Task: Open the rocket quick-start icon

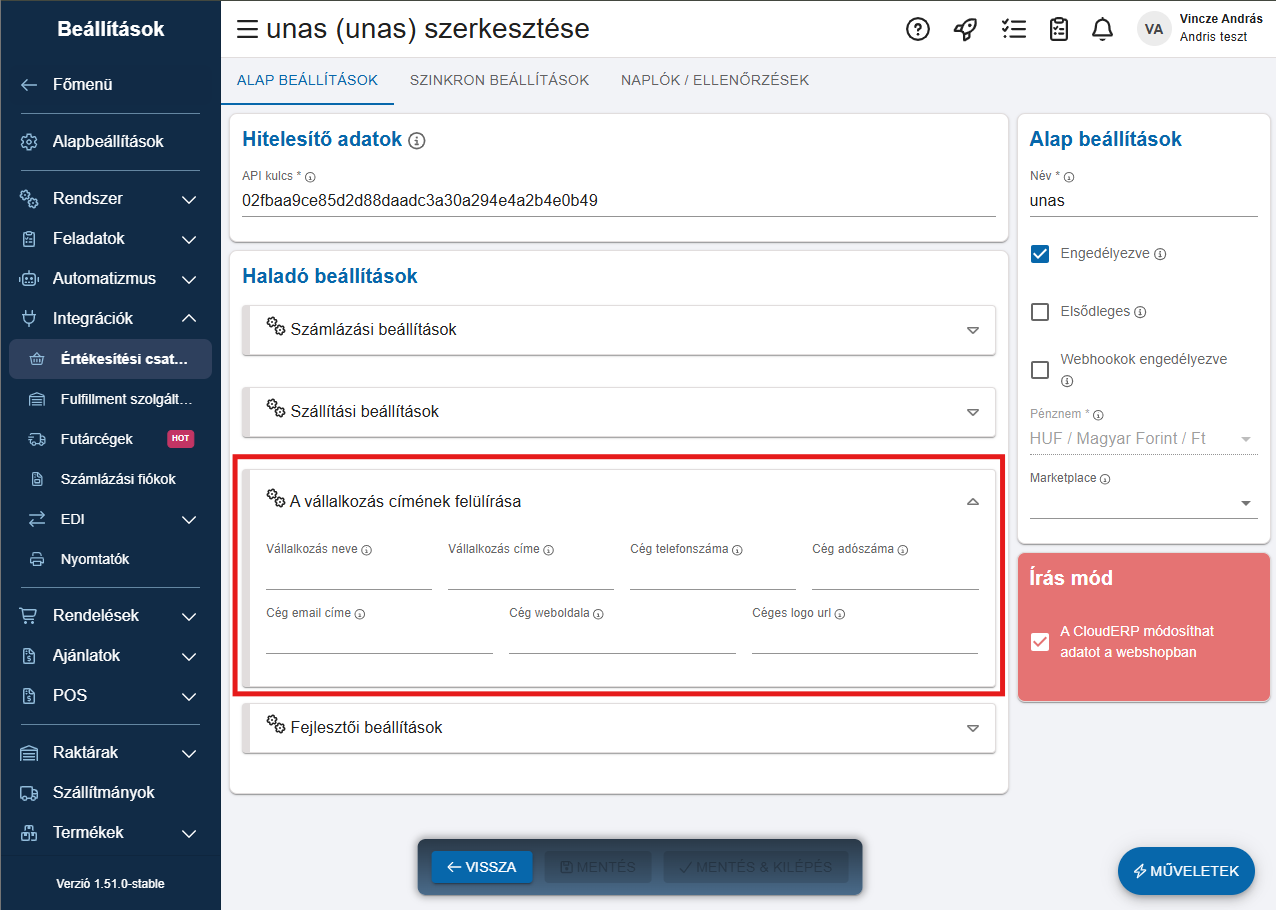Action: (x=965, y=29)
